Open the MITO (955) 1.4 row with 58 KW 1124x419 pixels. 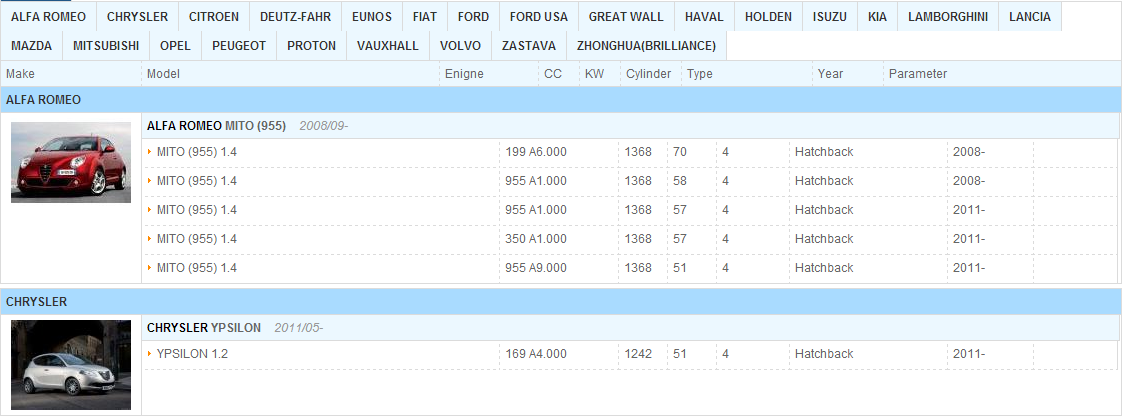point(631,181)
